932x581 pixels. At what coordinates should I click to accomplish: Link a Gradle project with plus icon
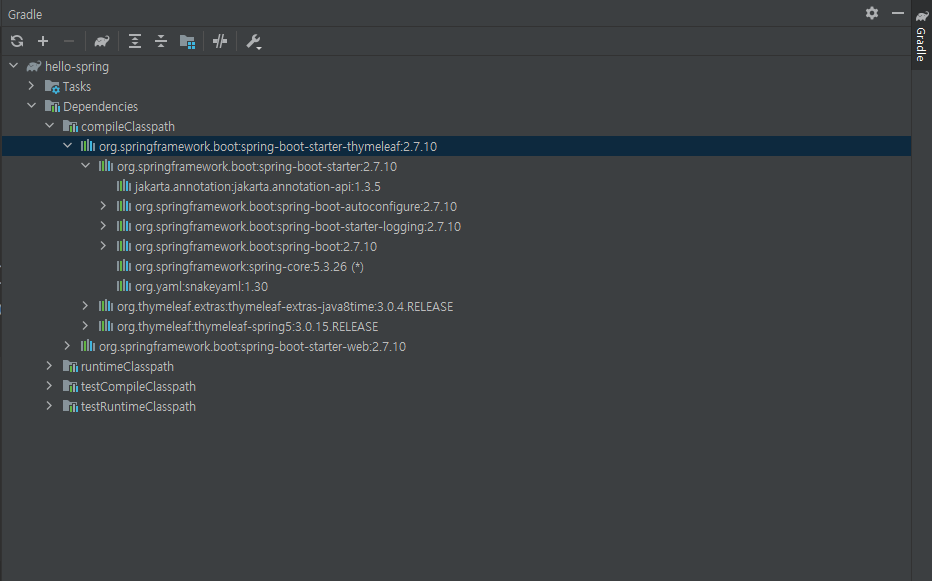43,41
